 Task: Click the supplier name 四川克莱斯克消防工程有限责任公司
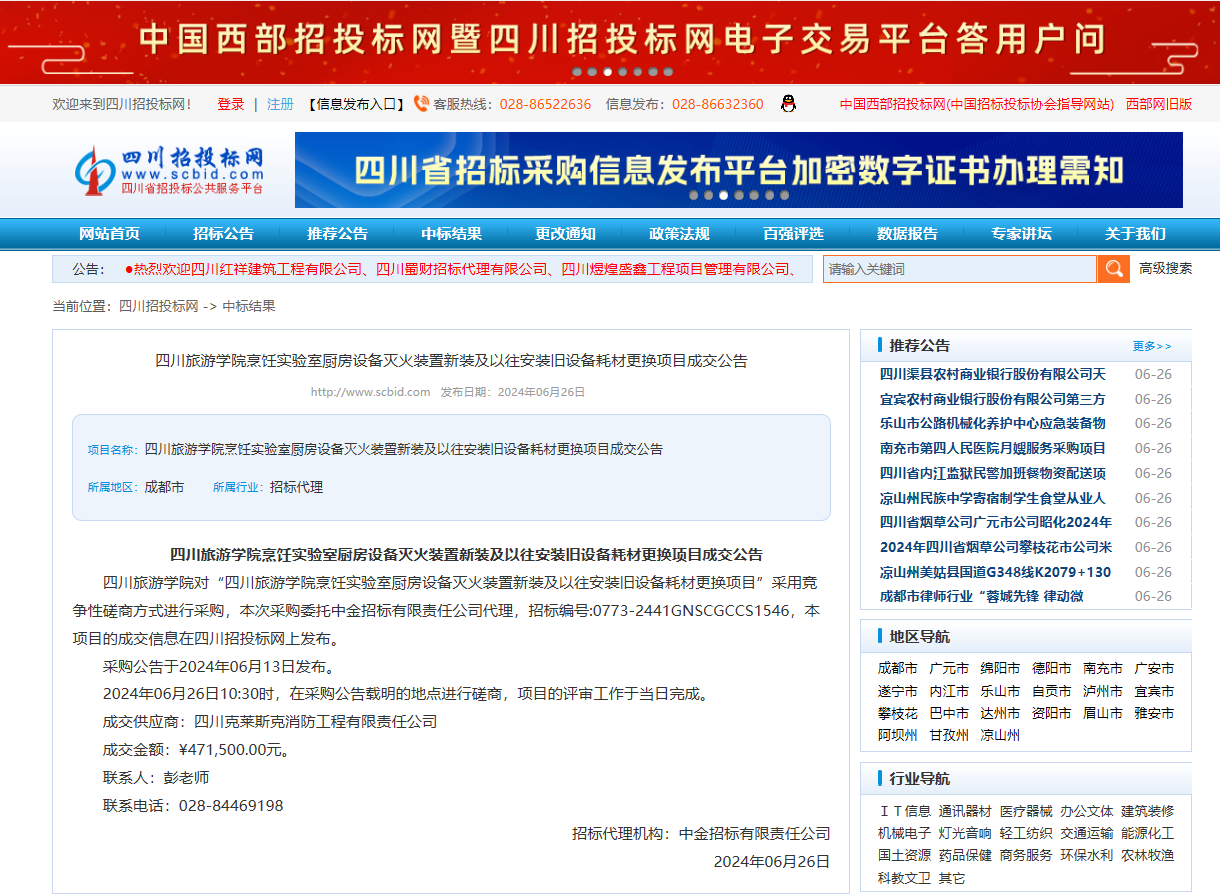click(x=315, y=721)
